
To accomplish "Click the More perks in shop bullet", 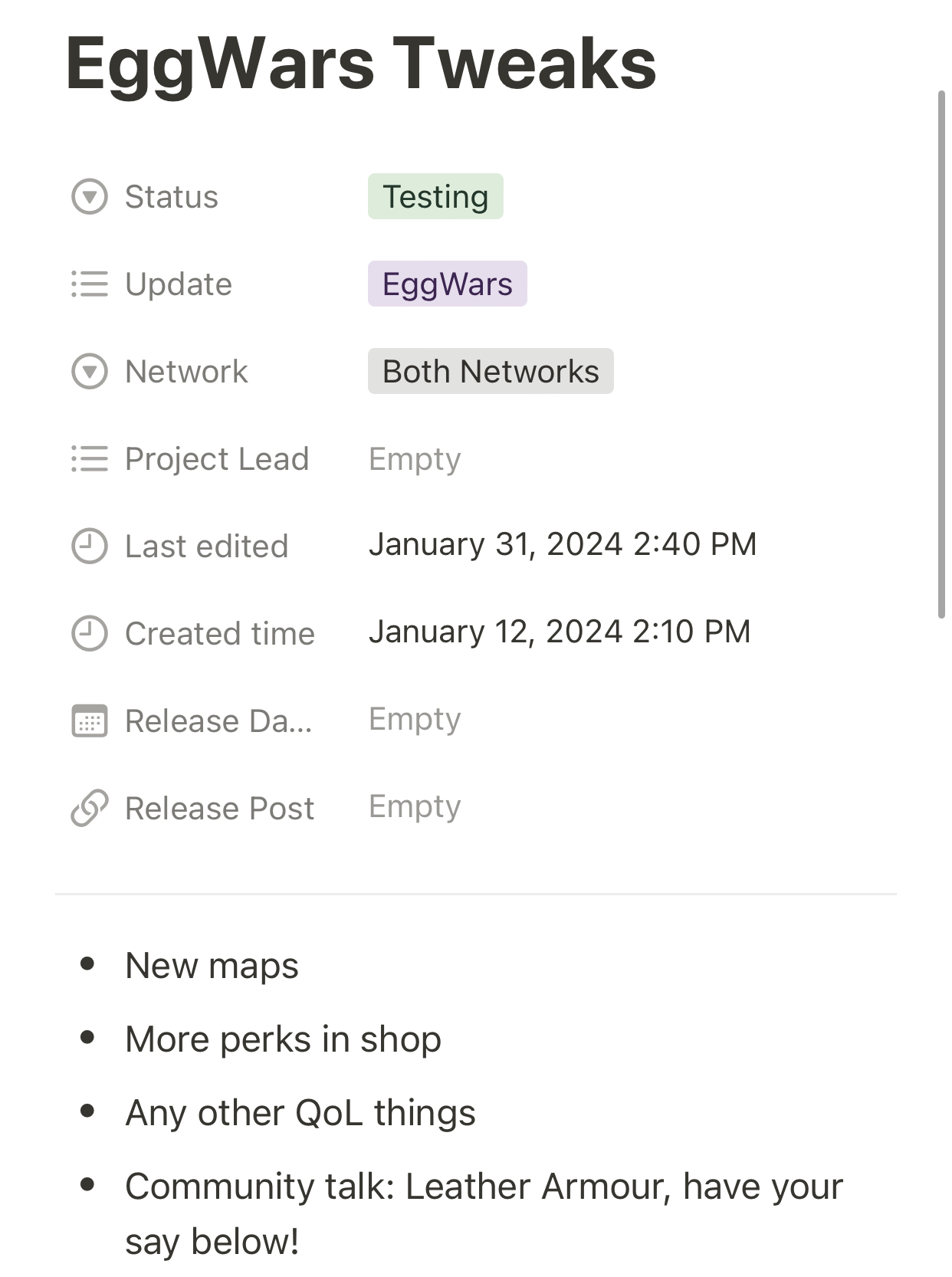I will tap(283, 1039).
